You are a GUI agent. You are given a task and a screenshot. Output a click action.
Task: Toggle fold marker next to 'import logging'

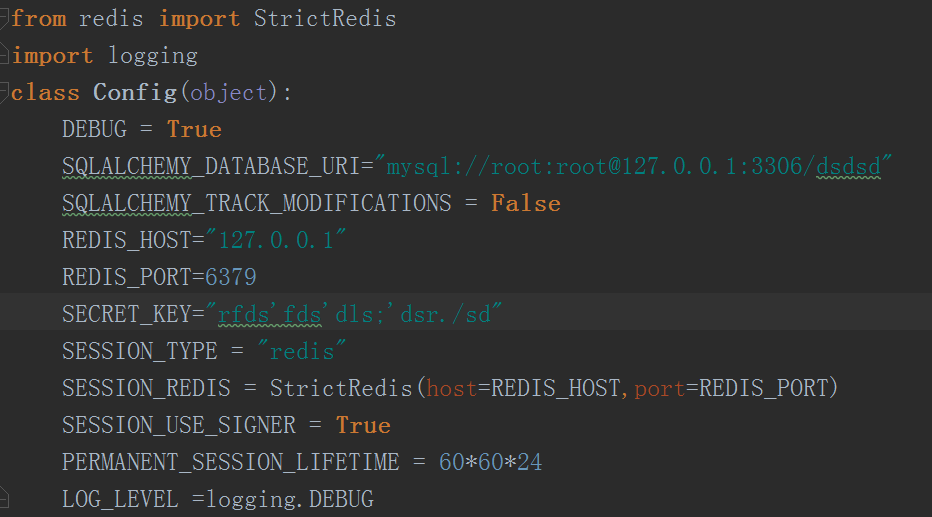click(x=5, y=55)
